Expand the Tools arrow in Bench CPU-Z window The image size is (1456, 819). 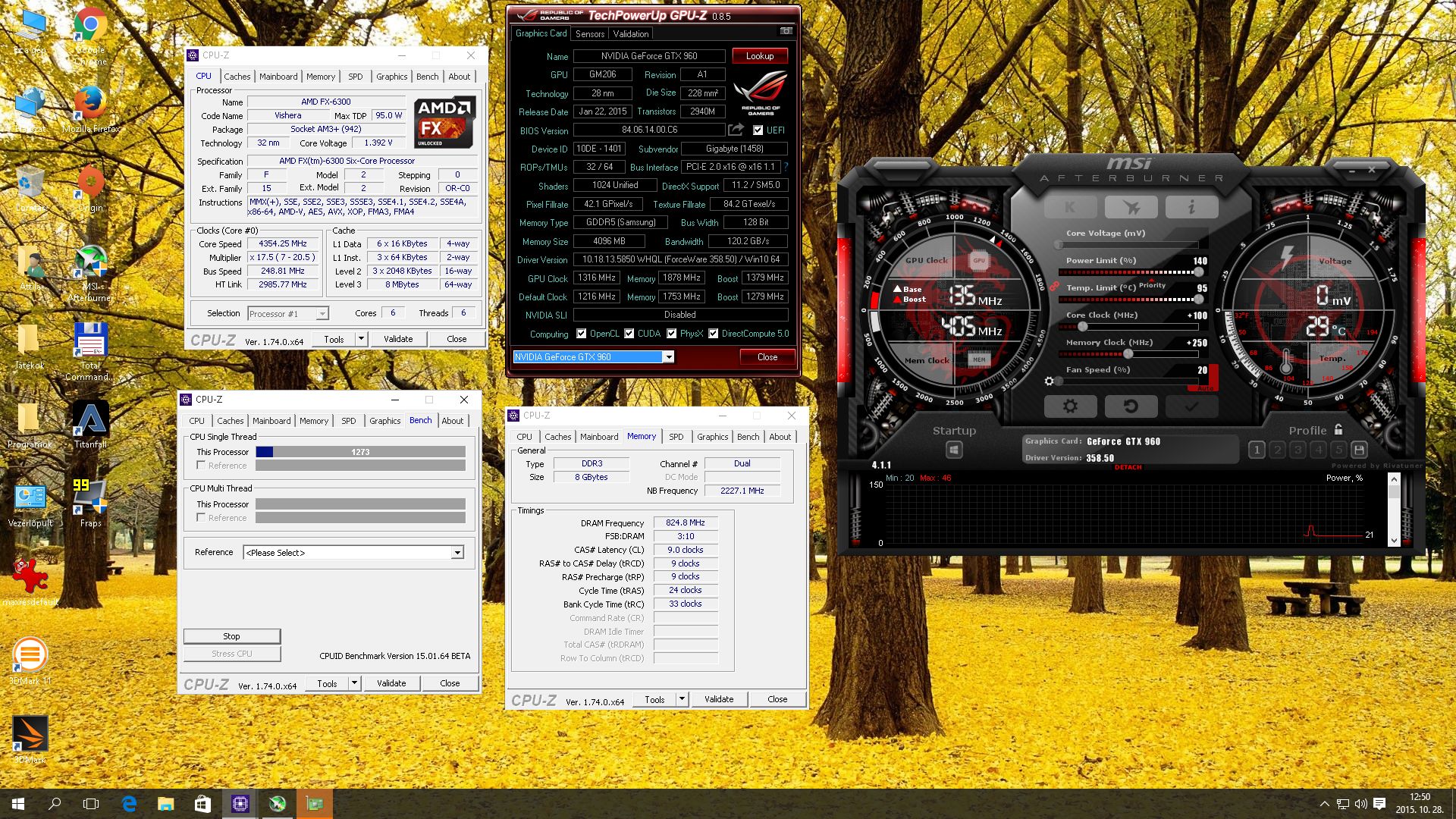pyautogui.click(x=354, y=683)
